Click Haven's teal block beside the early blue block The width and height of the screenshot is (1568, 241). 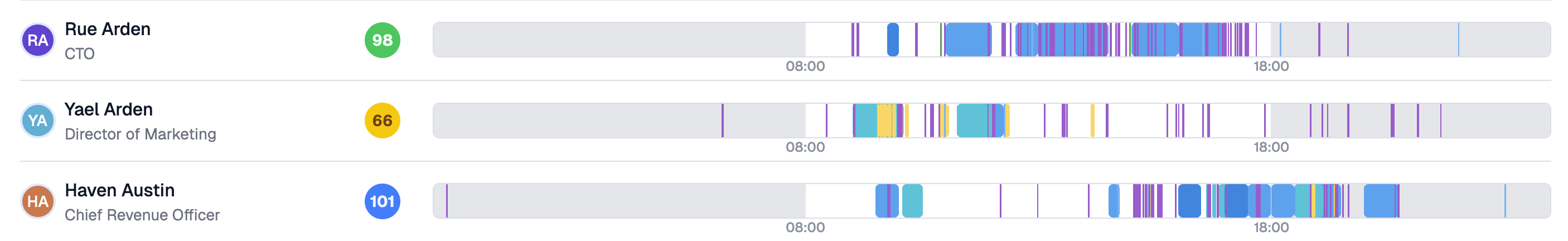coord(912,201)
